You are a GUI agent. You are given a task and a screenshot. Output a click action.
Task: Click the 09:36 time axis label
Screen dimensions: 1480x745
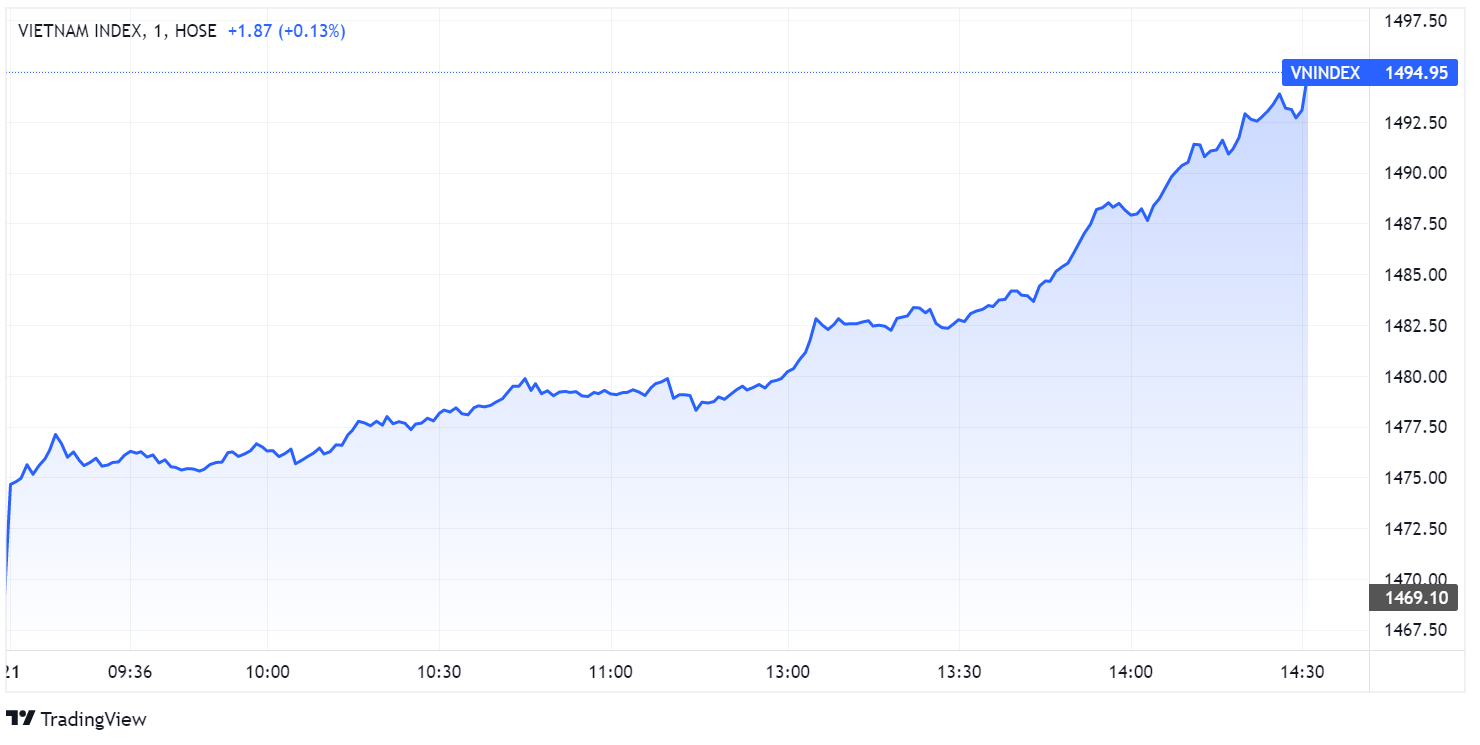click(130, 672)
